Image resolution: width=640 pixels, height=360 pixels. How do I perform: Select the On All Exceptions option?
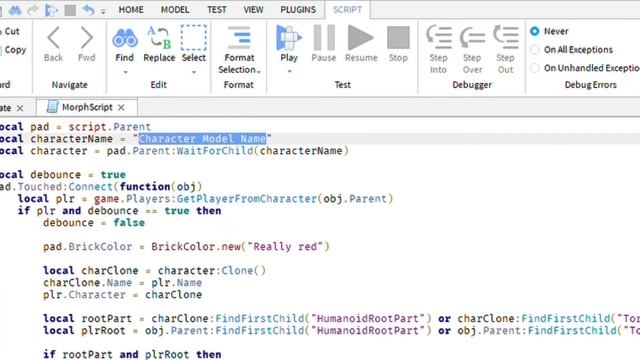point(535,50)
